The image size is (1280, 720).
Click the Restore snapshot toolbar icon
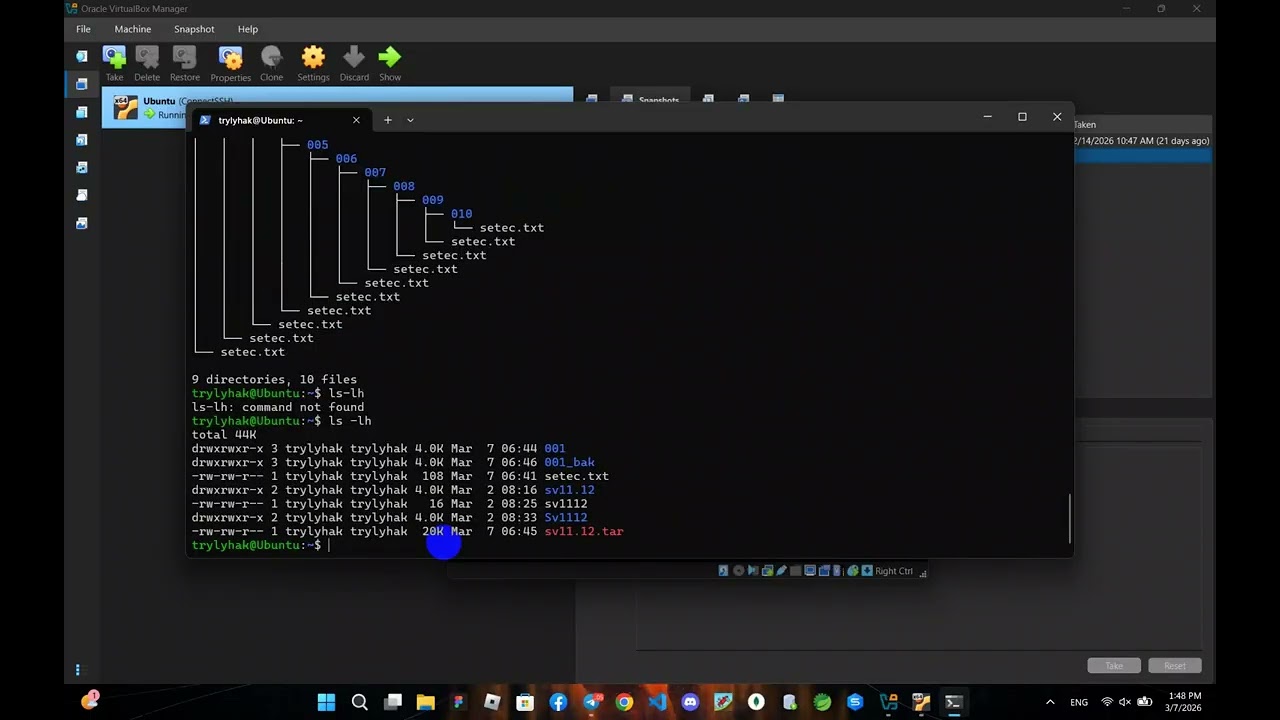(184, 58)
